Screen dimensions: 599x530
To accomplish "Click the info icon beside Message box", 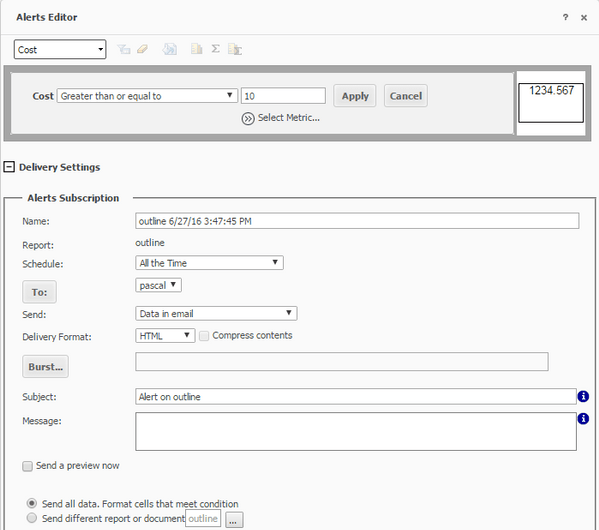I will [x=583, y=419].
